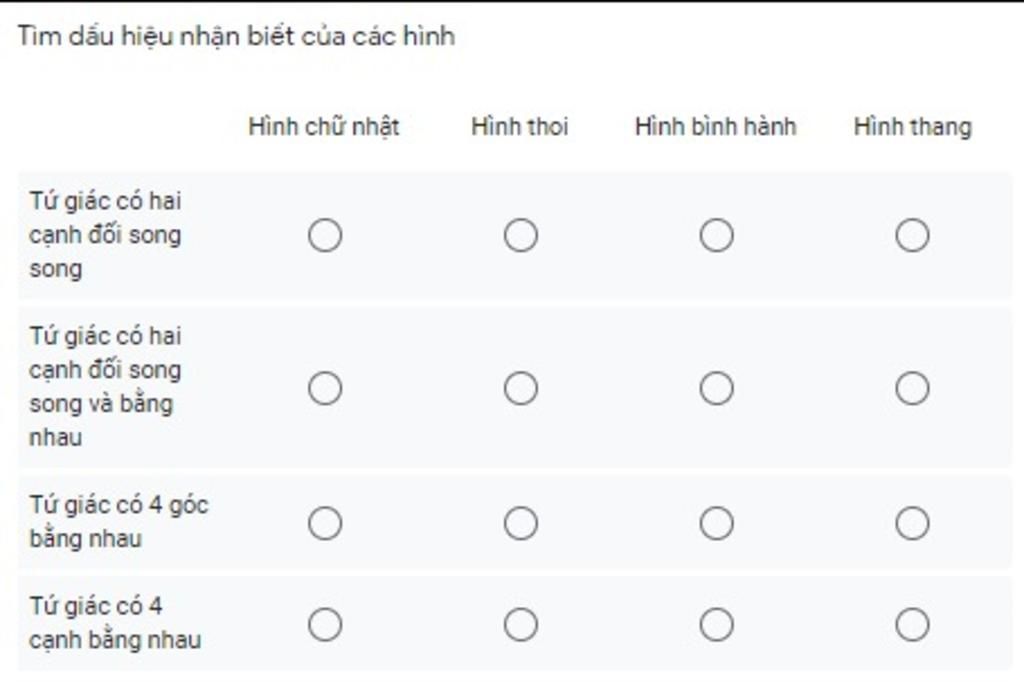Click the 'Hình chữ nhật' column header

tap(324, 127)
